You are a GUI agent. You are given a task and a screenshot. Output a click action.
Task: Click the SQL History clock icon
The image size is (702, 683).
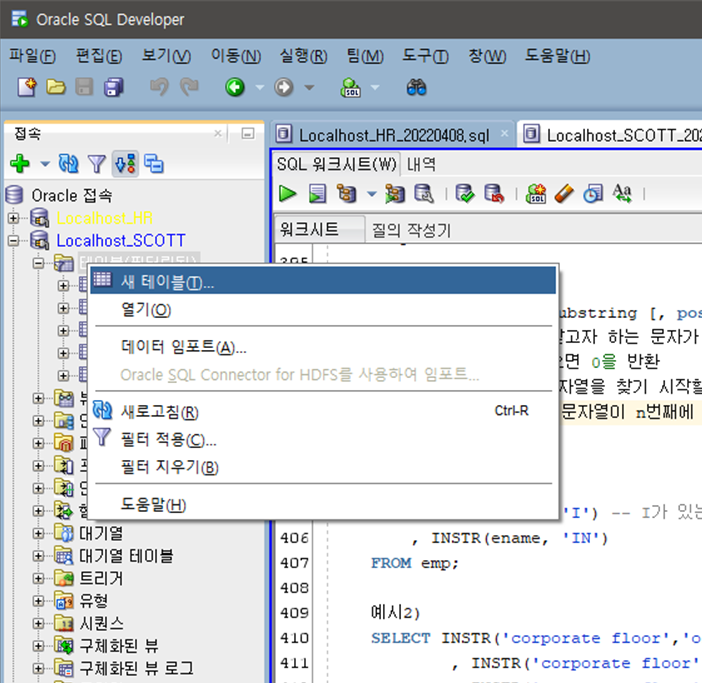593,194
